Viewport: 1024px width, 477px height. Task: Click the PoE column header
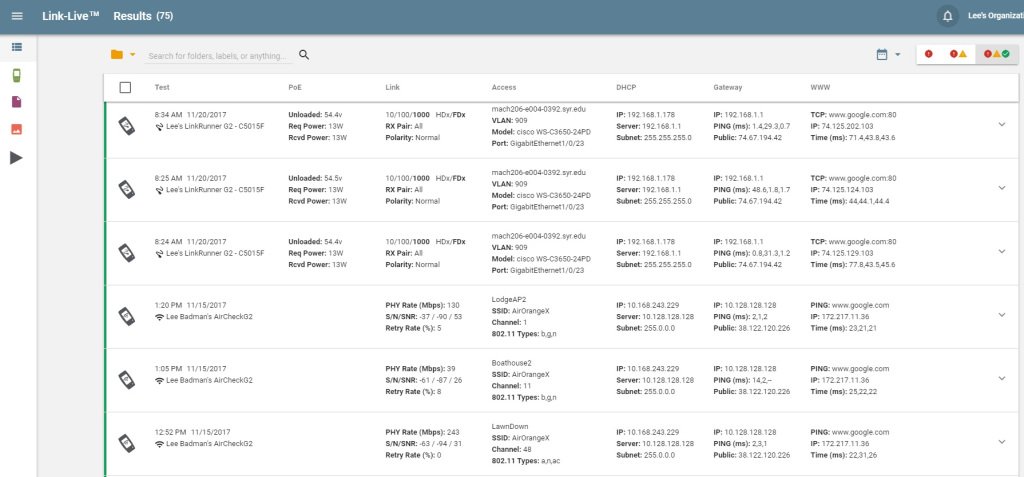click(295, 88)
